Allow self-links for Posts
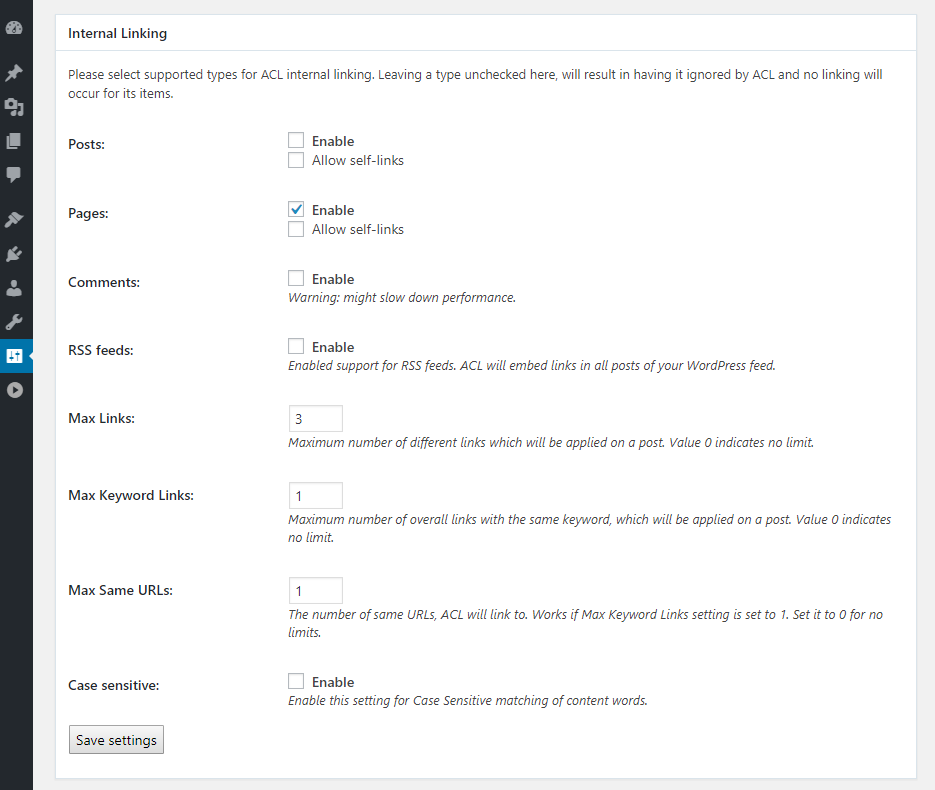 (x=296, y=160)
